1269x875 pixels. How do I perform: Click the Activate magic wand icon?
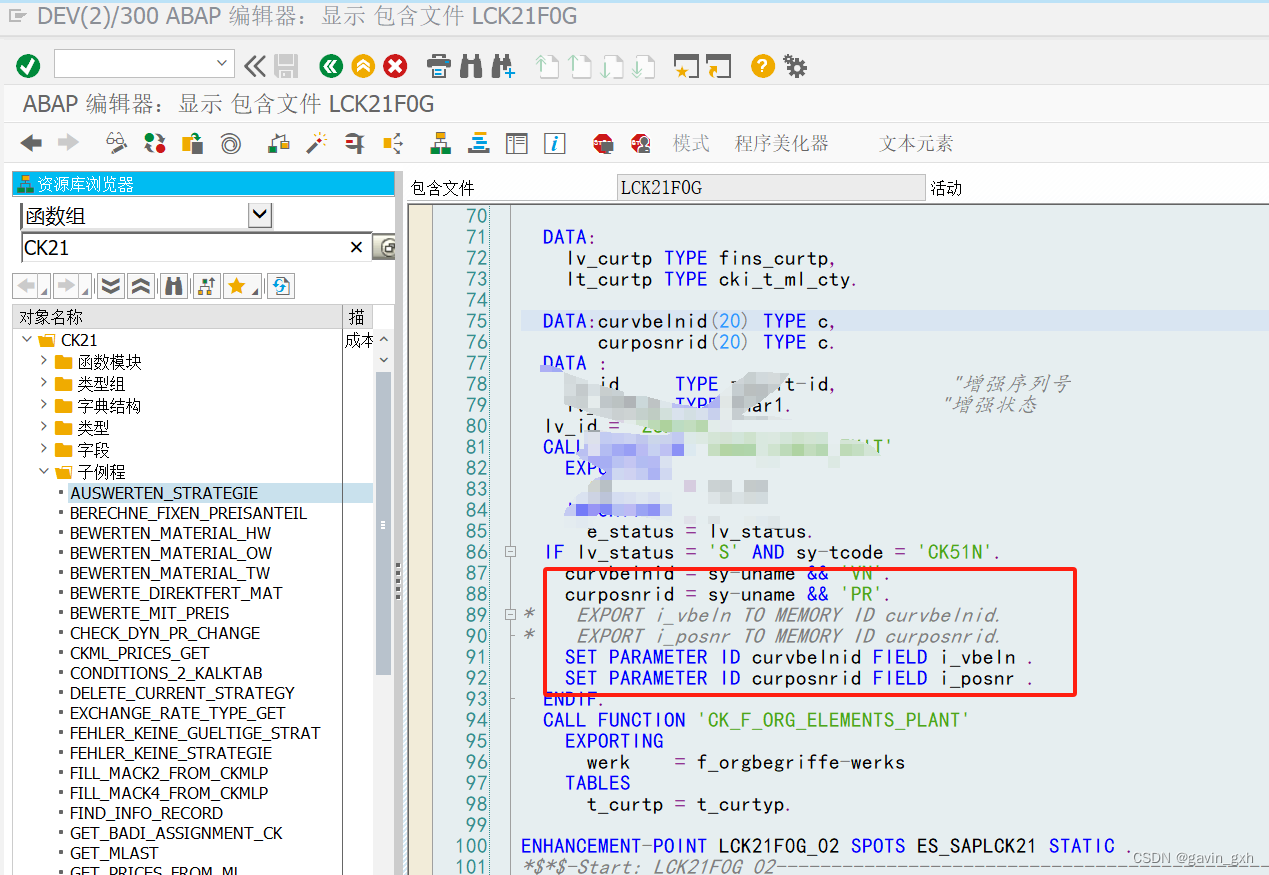tap(317, 143)
